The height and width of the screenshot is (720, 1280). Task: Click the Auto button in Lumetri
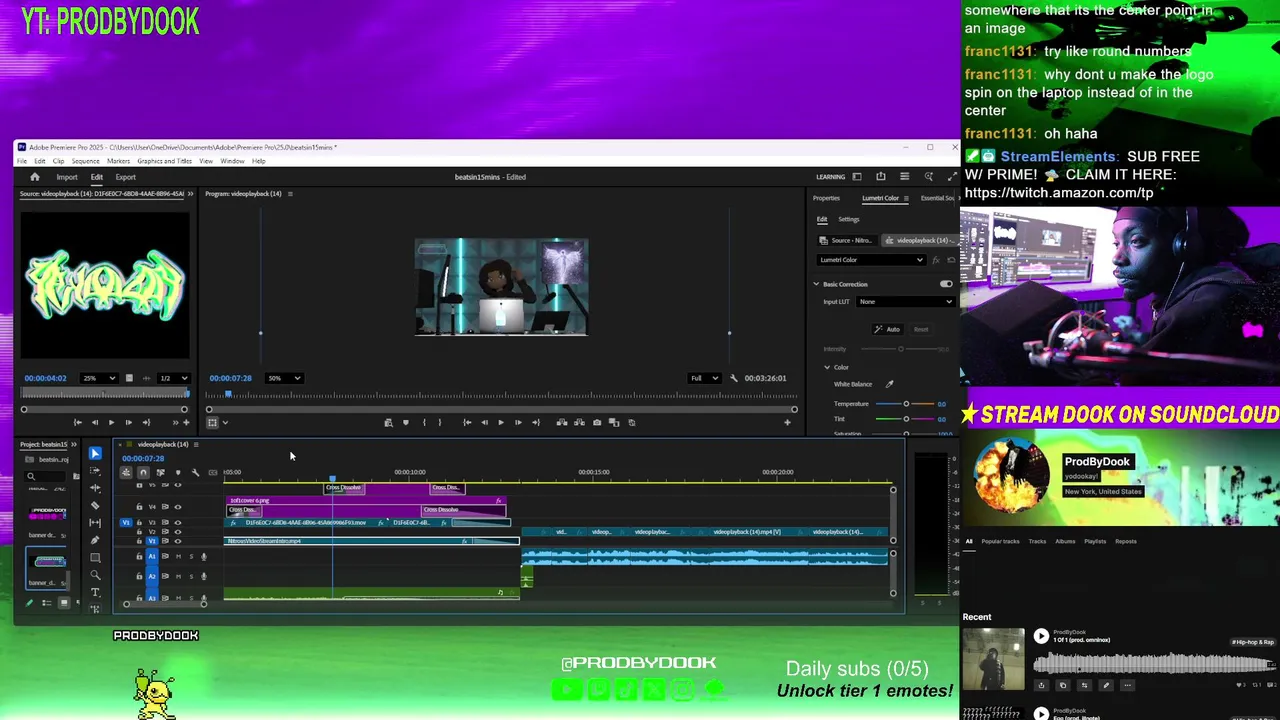point(888,329)
